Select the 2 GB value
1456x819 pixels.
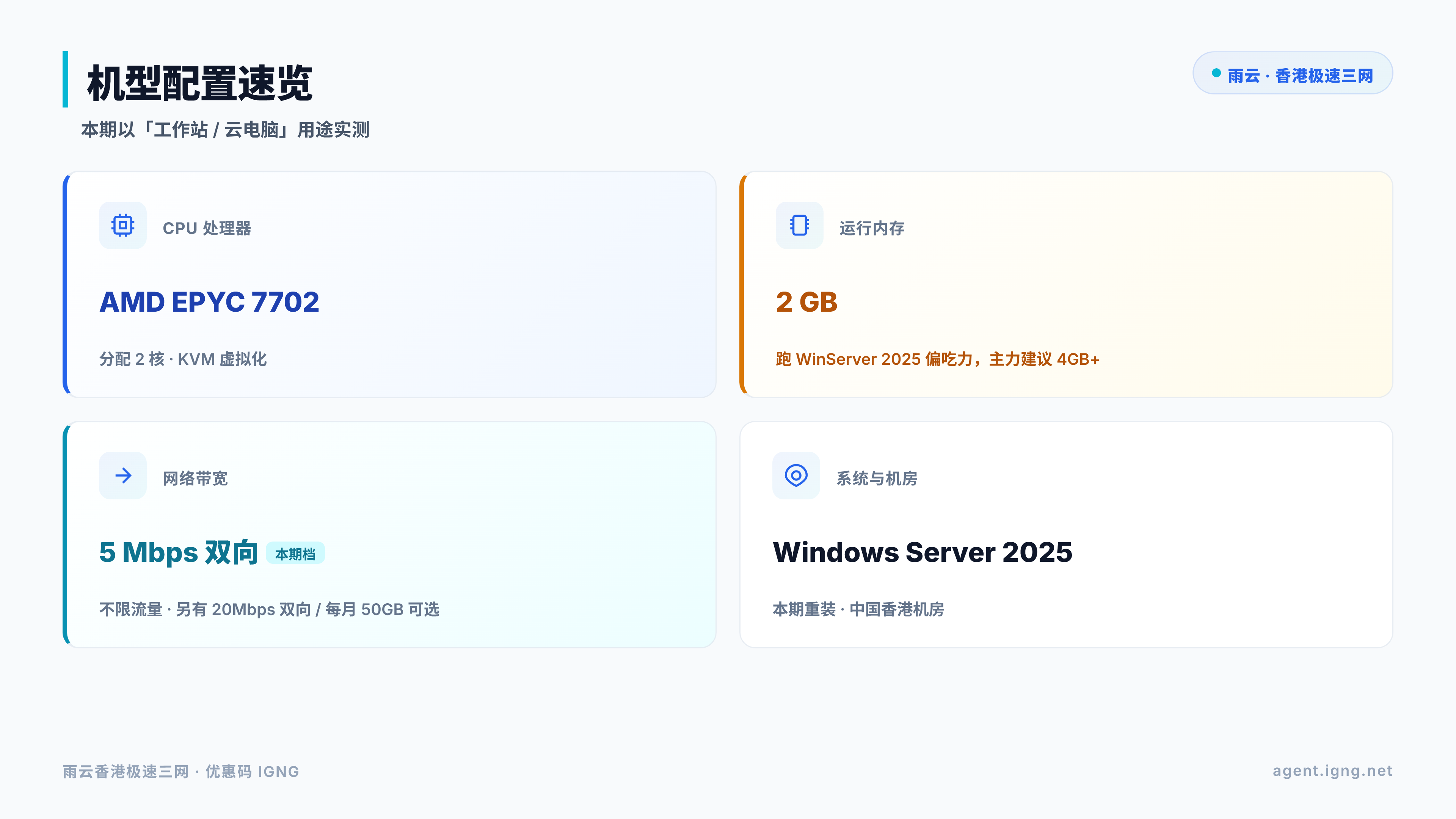click(806, 301)
